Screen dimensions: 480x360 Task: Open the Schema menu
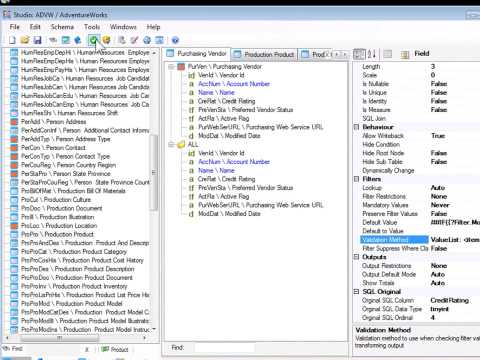pyautogui.click(x=62, y=27)
